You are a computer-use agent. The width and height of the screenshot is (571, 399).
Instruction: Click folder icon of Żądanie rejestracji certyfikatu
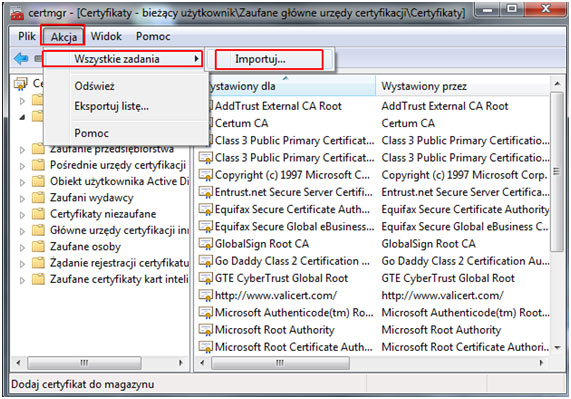click(x=38, y=263)
